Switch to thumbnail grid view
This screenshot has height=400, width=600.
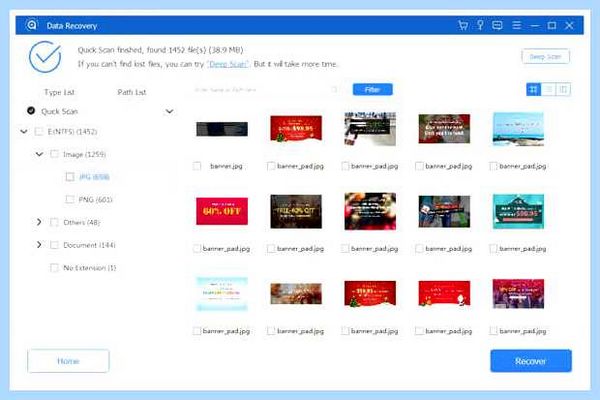pos(533,90)
